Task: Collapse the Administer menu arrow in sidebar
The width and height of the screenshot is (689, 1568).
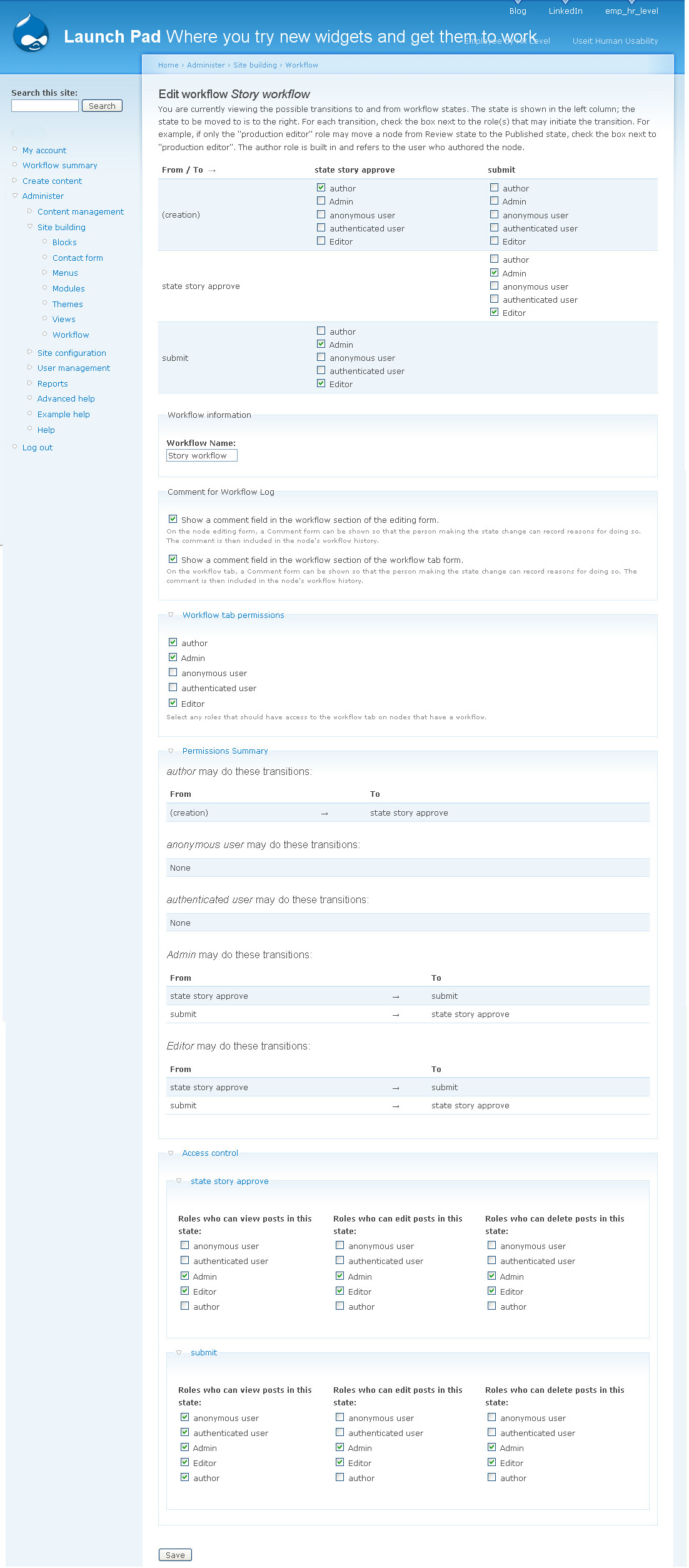Action: [x=15, y=196]
